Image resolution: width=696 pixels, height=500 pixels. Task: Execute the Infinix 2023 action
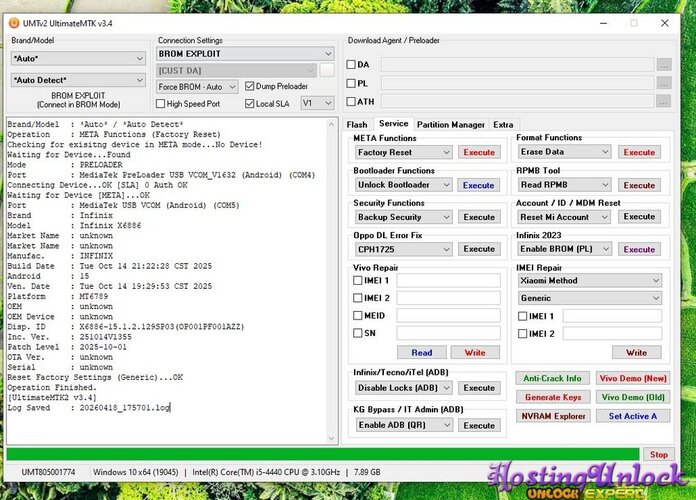coord(639,250)
